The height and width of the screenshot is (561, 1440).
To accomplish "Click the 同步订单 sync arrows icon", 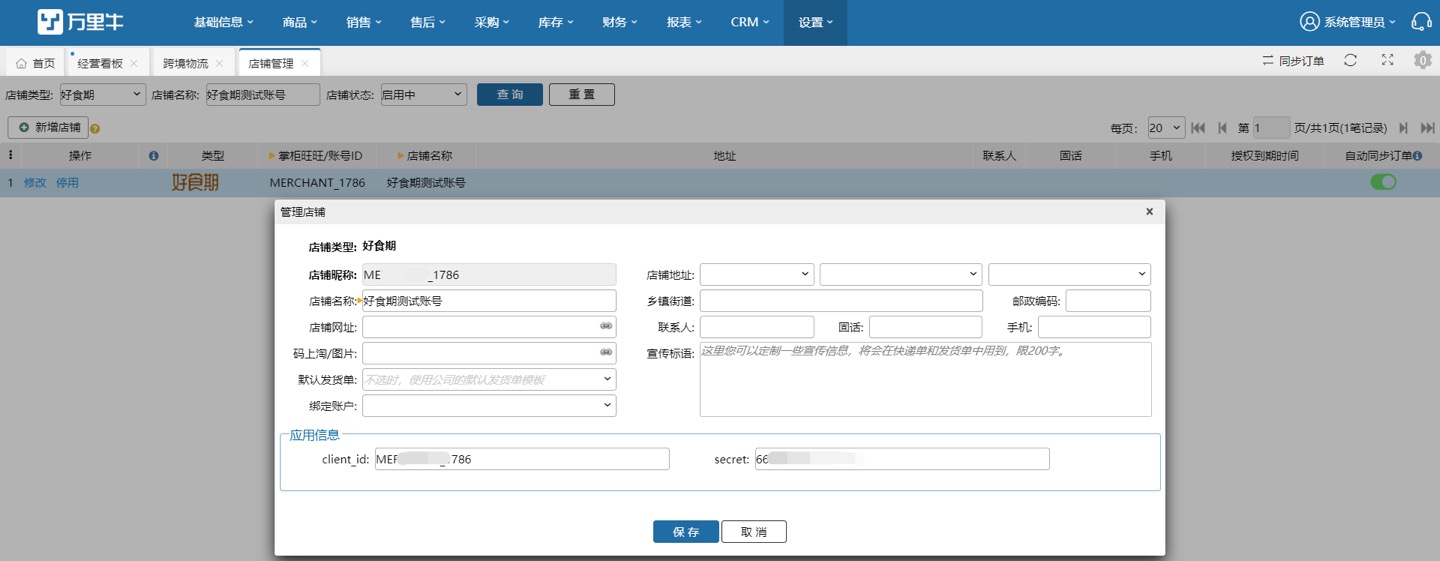I will click(x=1268, y=61).
